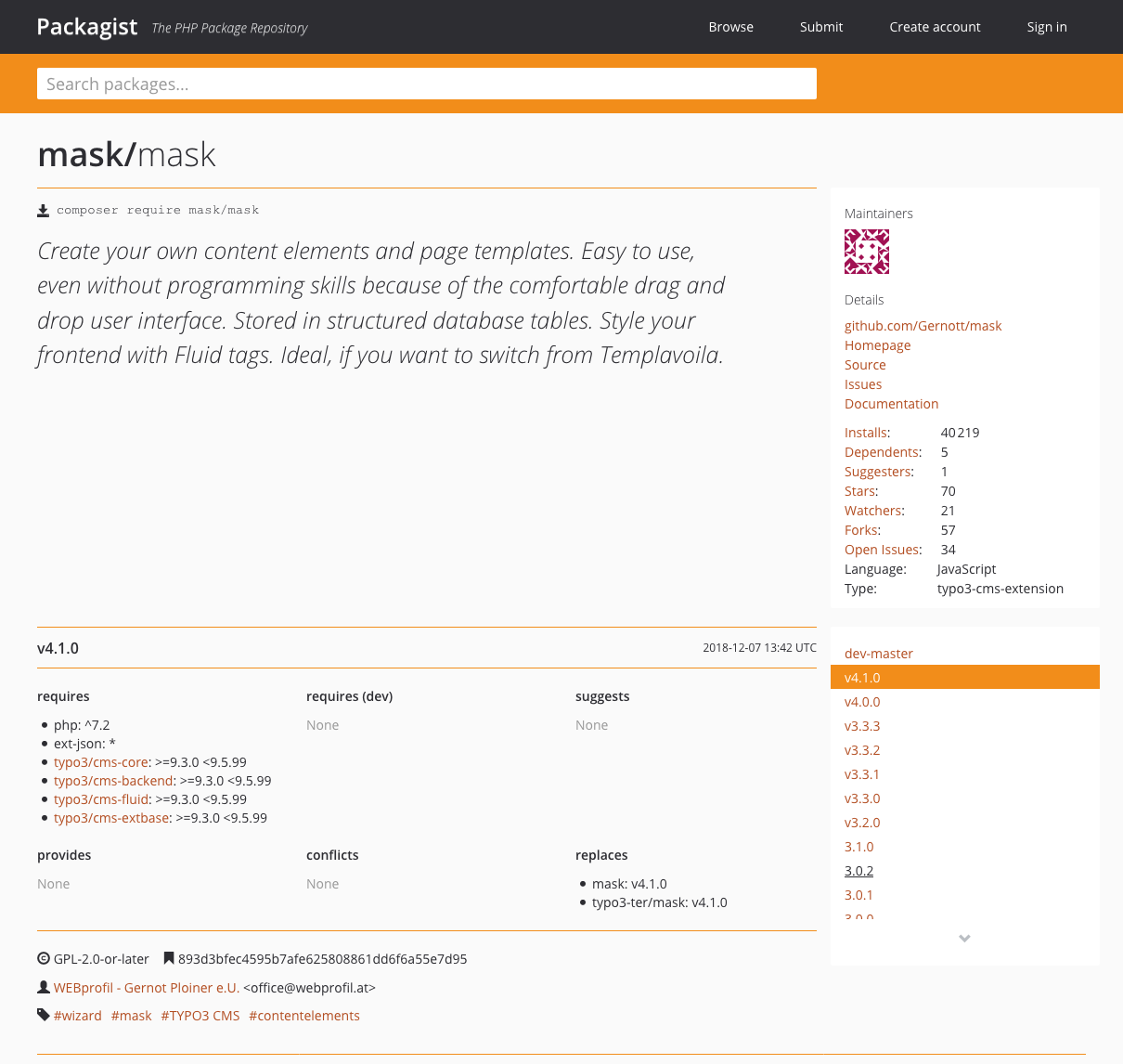Click the office@webprofil.at email text
1123x1064 pixels.
309,988
